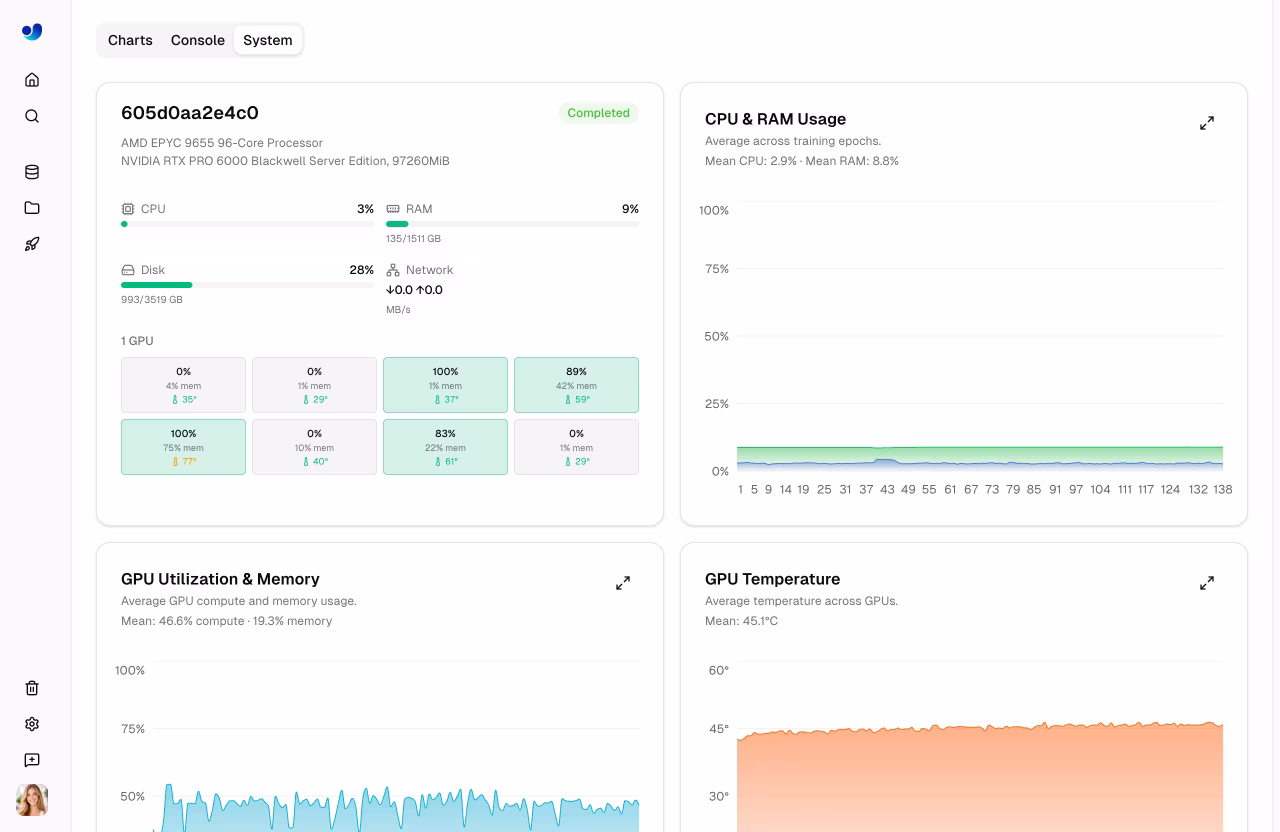Open Search from the sidebar

[x=32, y=116]
